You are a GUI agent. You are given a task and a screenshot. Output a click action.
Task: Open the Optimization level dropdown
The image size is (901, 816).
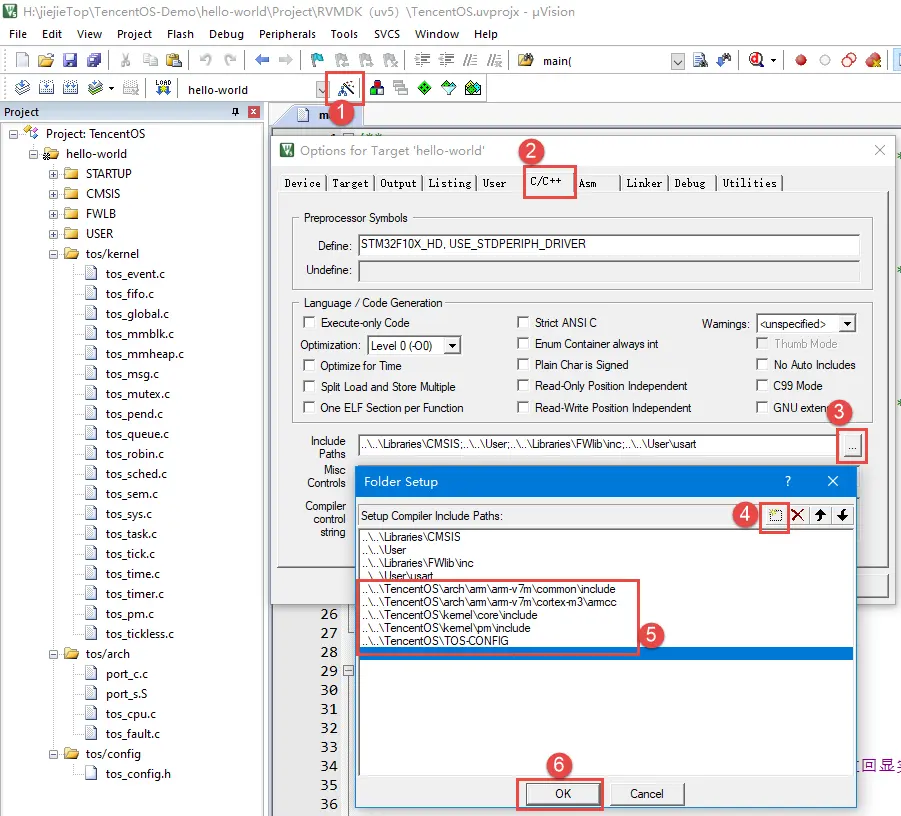click(x=453, y=345)
